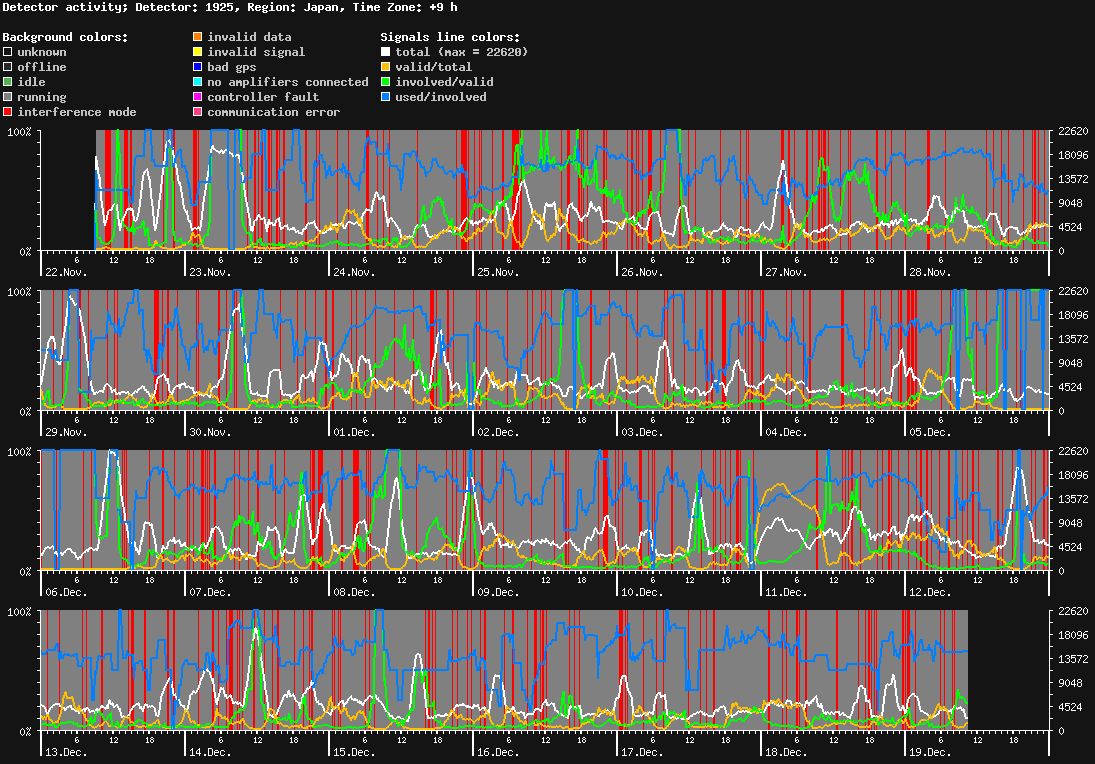Click the communication error legend label
The height and width of the screenshot is (764, 1095).
tap(273, 112)
